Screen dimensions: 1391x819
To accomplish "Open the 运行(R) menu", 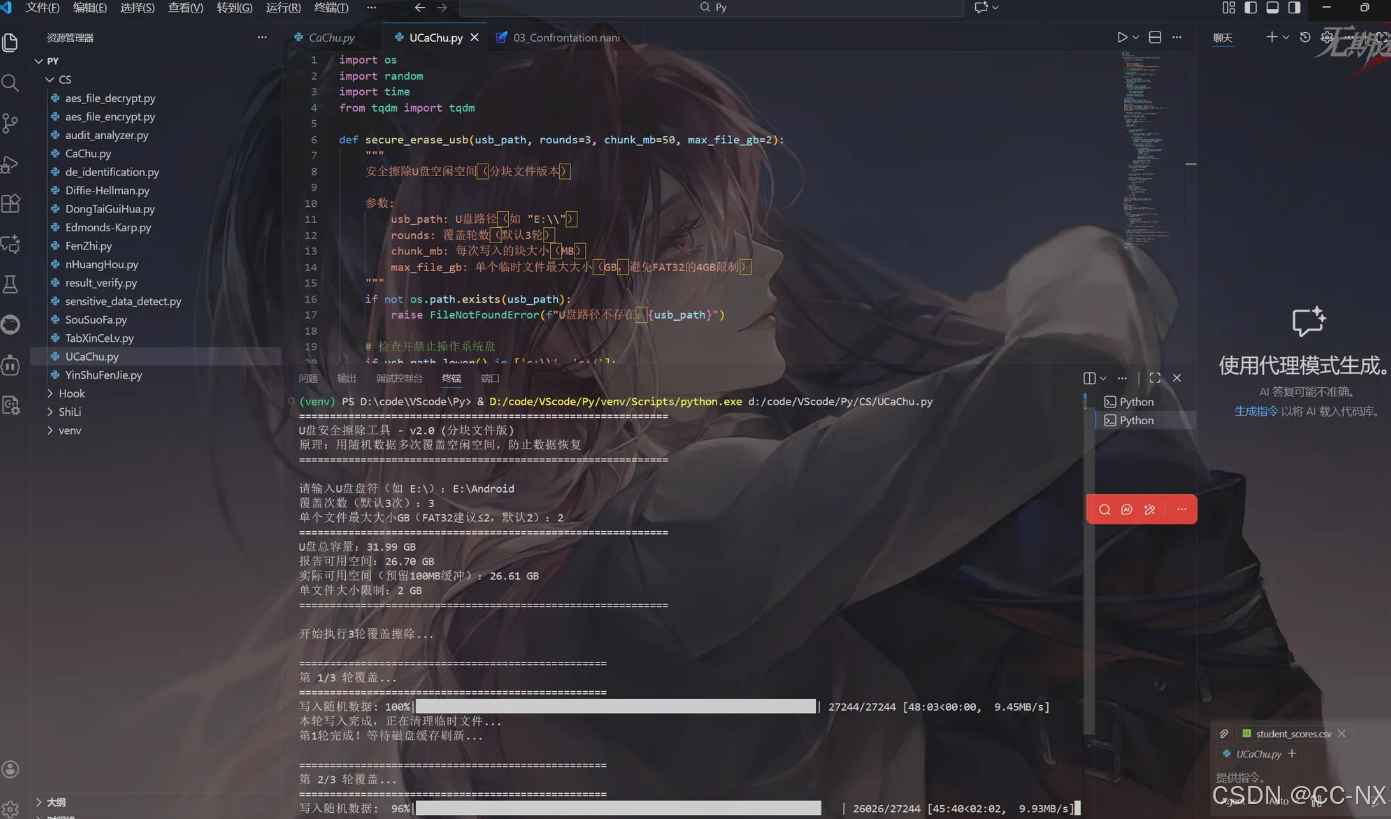I will 283,7.
